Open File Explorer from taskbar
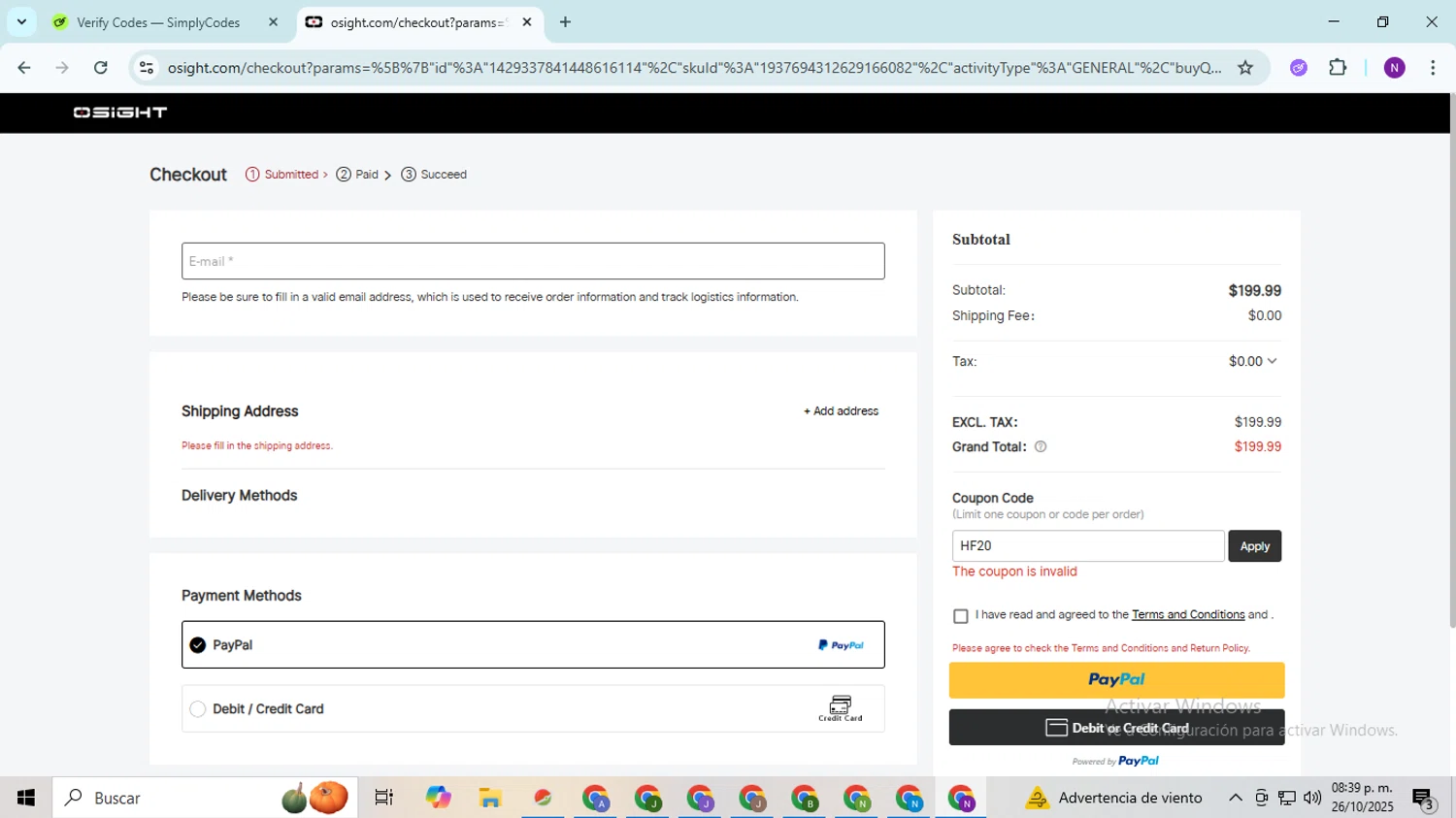1456x818 pixels. point(490,798)
